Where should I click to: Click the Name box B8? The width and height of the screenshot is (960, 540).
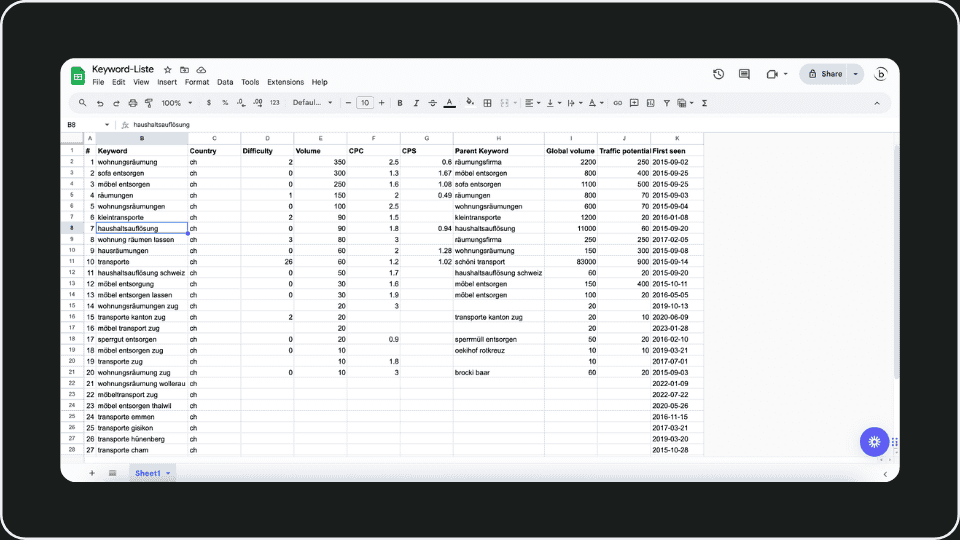(87, 125)
